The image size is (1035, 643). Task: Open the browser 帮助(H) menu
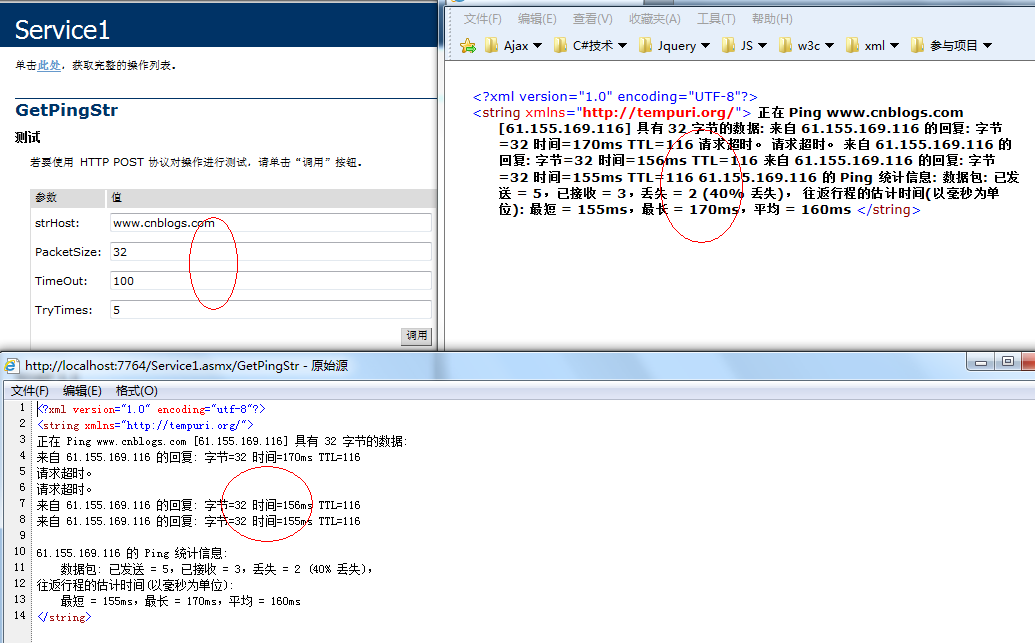click(x=772, y=18)
